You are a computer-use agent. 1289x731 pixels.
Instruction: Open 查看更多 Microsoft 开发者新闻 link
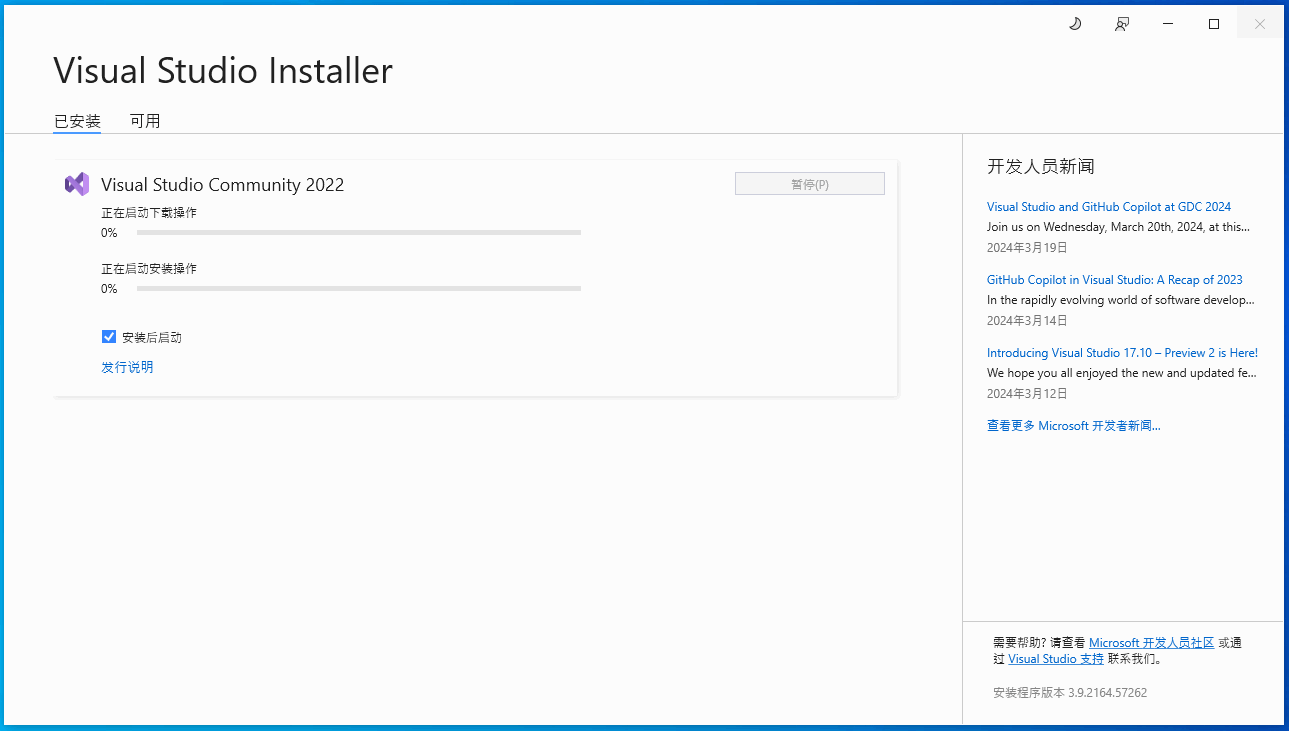[1074, 426]
